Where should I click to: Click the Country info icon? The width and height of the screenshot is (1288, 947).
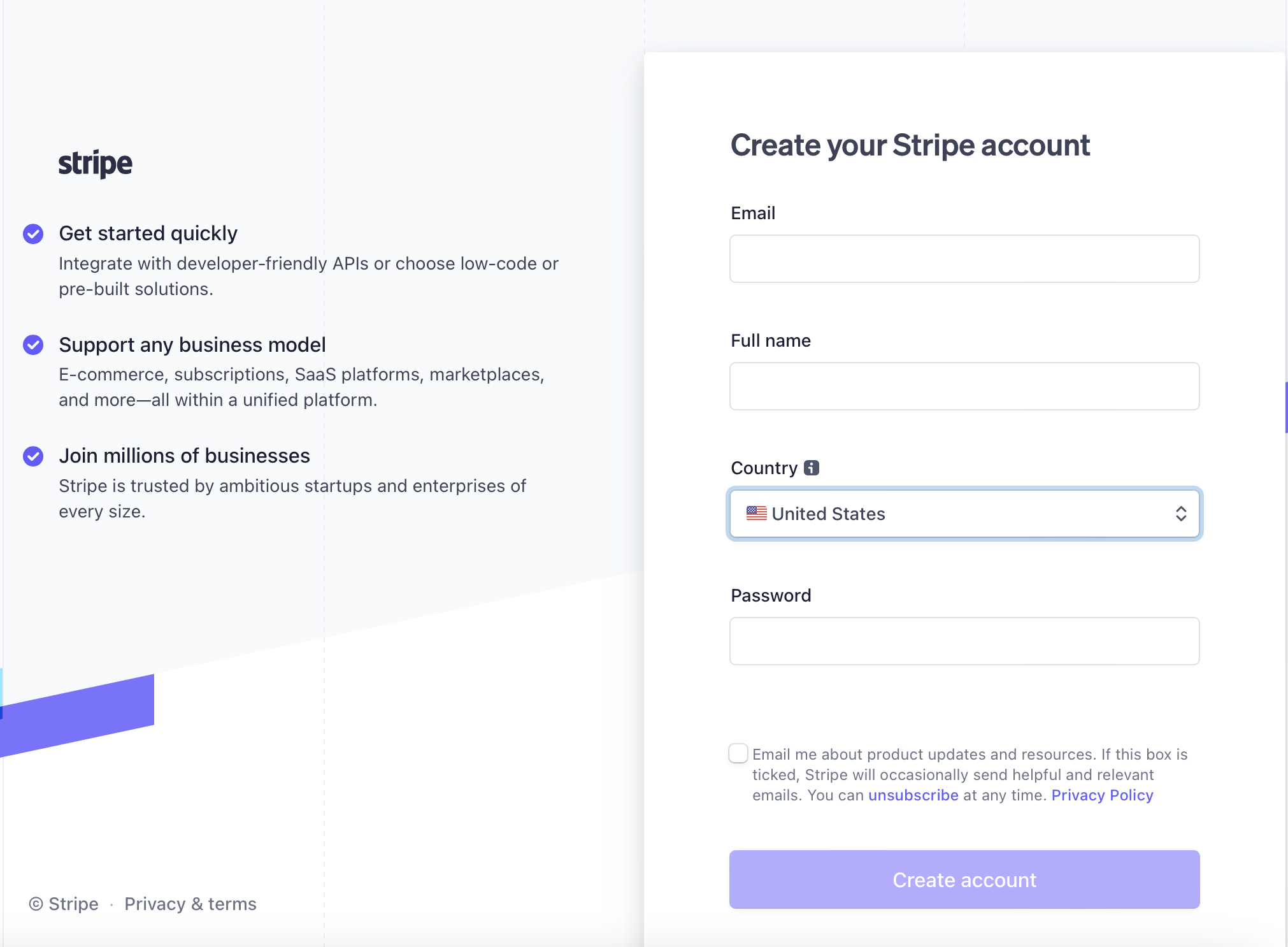click(812, 468)
